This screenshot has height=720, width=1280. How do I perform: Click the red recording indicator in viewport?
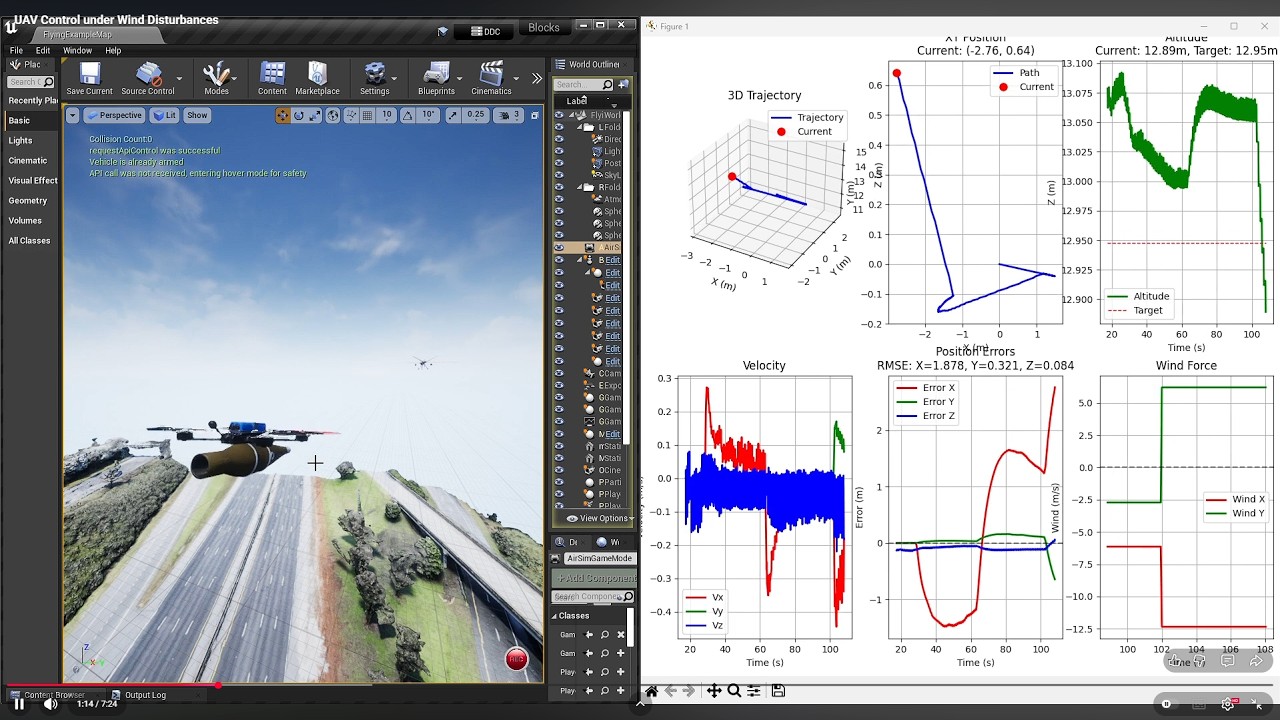[x=516, y=658]
